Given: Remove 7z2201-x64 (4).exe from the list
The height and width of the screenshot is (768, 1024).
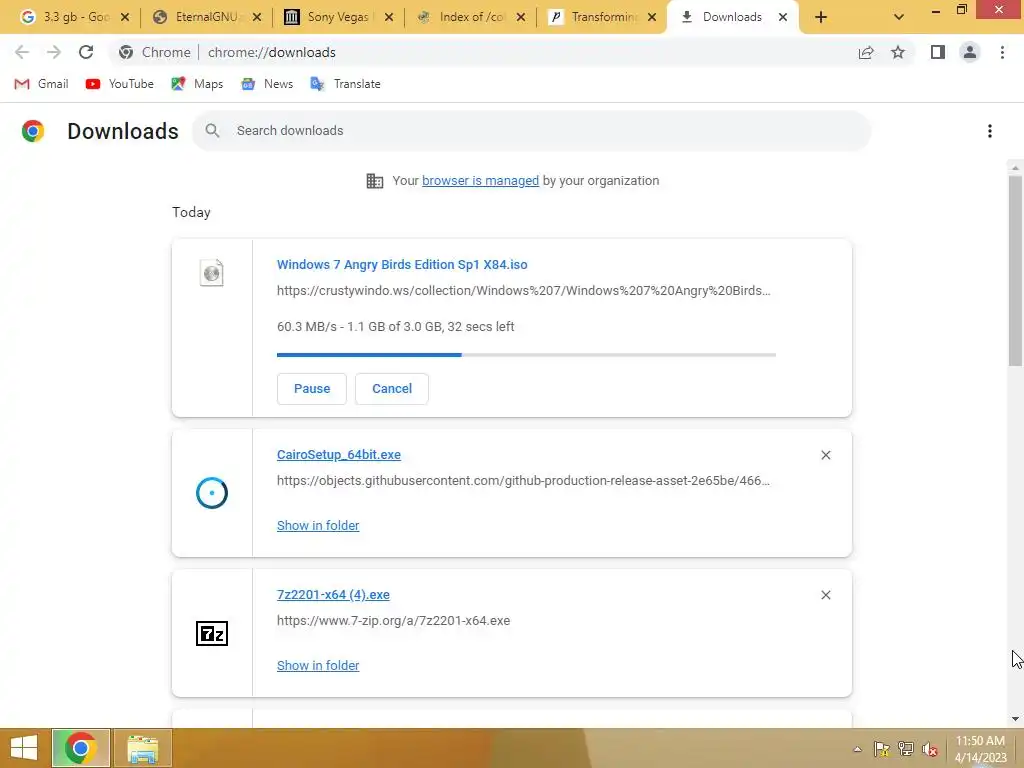Looking at the screenshot, I should tap(825, 595).
